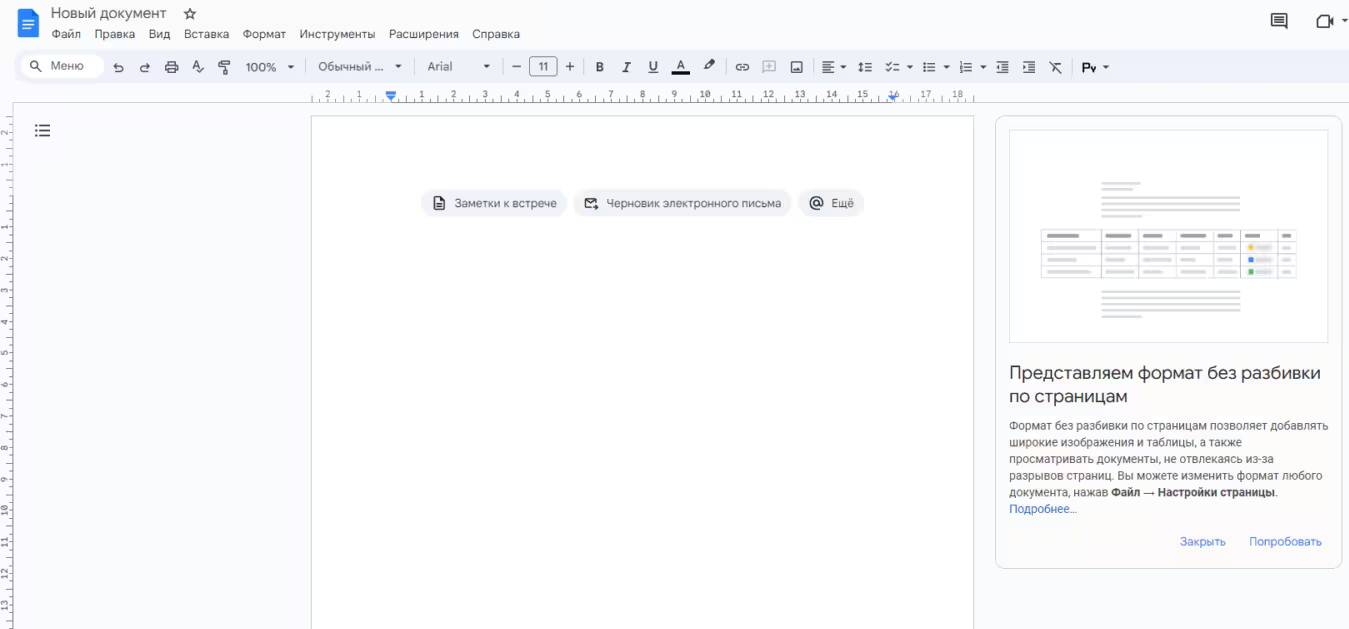Show document outline list icon

point(42,130)
